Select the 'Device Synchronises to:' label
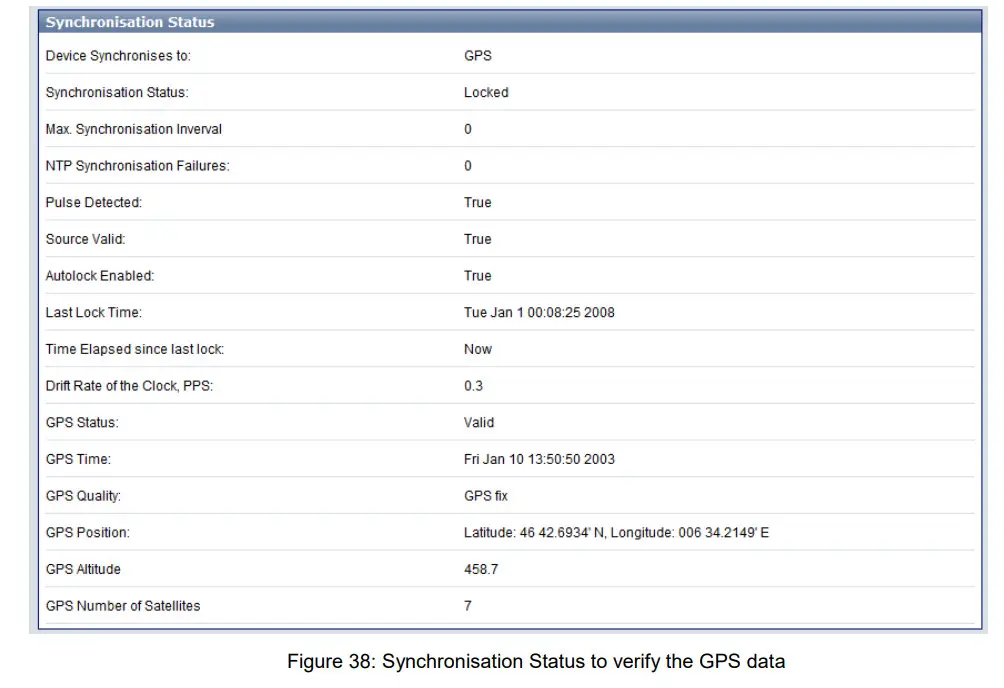1004x688 pixels. pos(118,56)
